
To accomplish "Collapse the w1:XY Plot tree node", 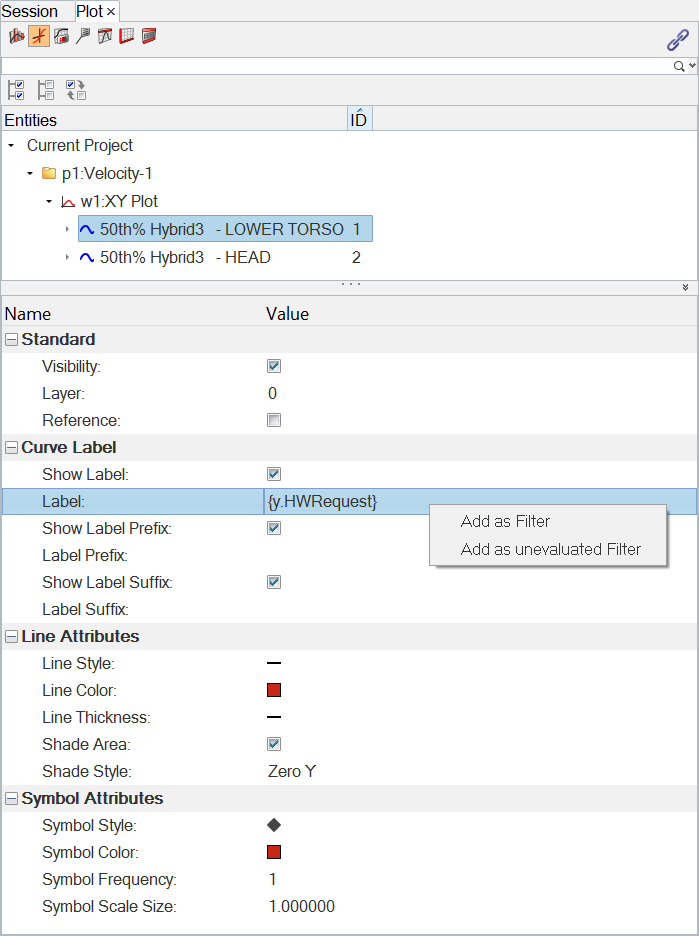I will pos(48,201).
